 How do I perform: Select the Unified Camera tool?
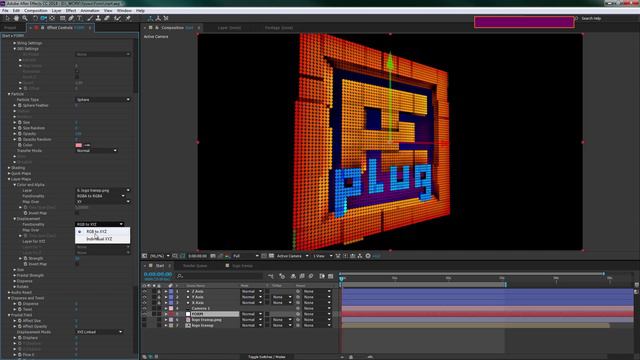[x=43, y=18]
